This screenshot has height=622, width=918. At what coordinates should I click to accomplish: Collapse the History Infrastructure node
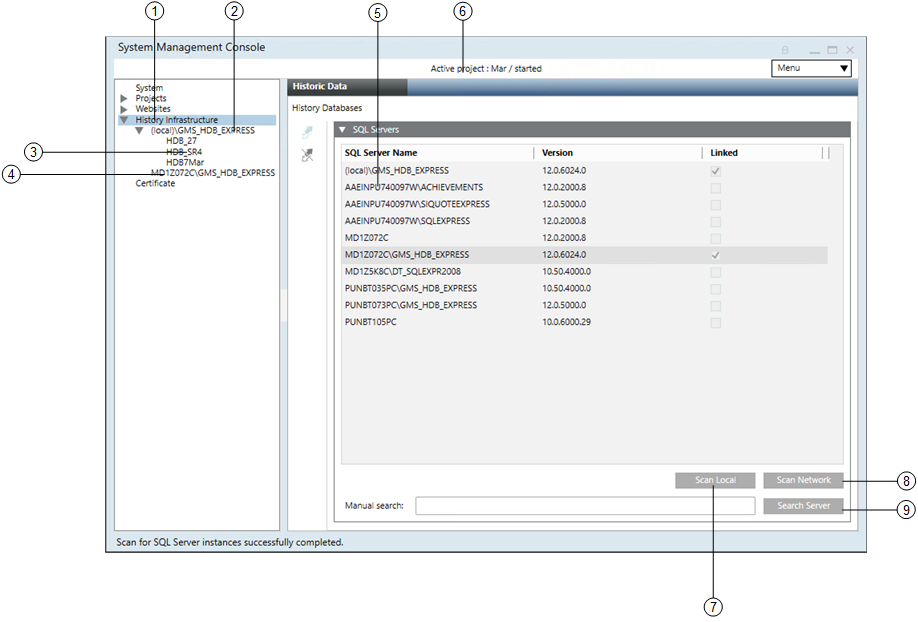(x=124, y=120)
